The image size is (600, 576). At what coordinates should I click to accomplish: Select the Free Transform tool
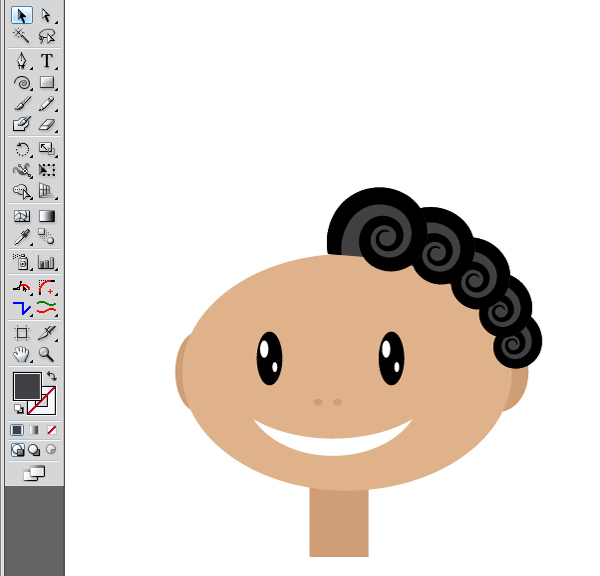pos(46,170)
